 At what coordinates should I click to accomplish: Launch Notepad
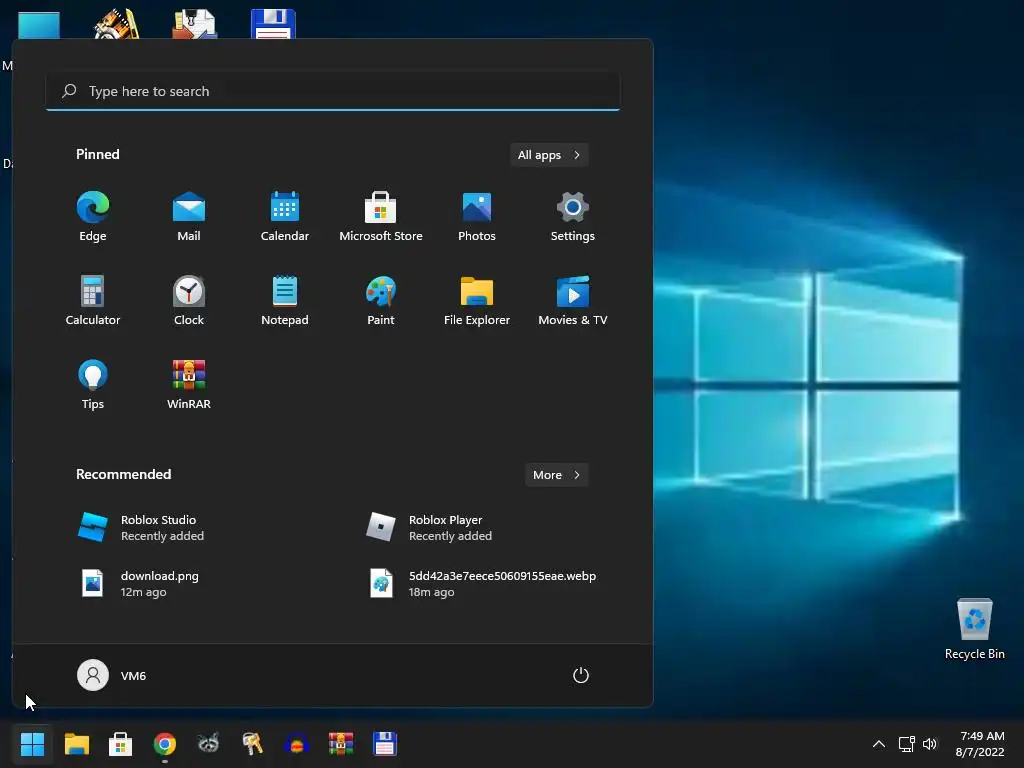[285, 300]
